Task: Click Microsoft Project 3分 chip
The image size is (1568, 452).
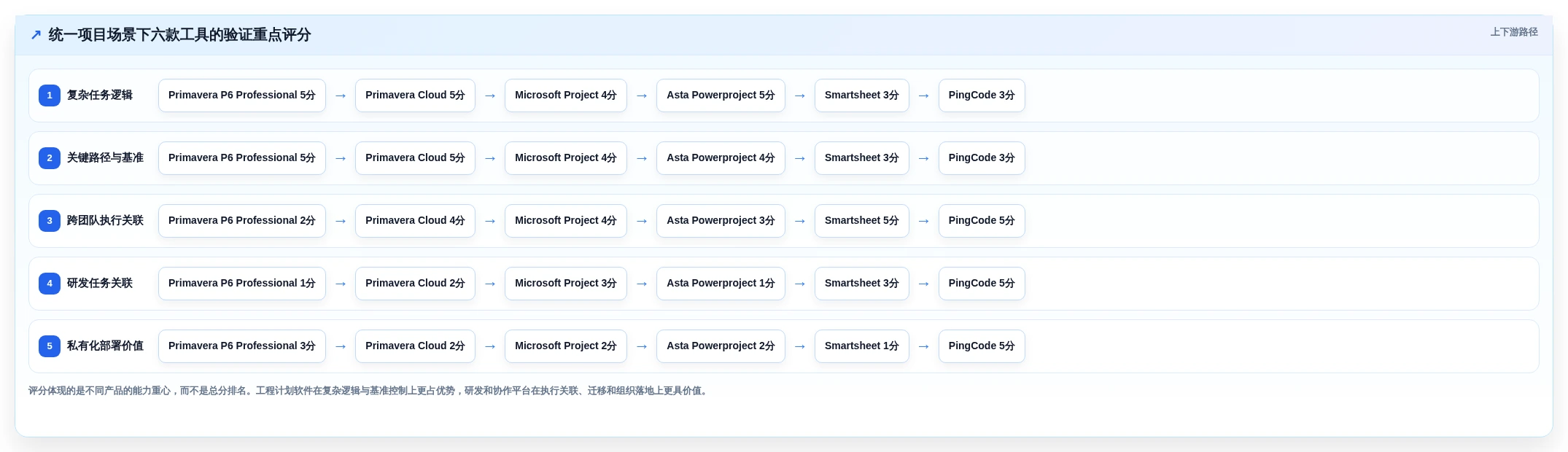Action: [x=566, y=284]
